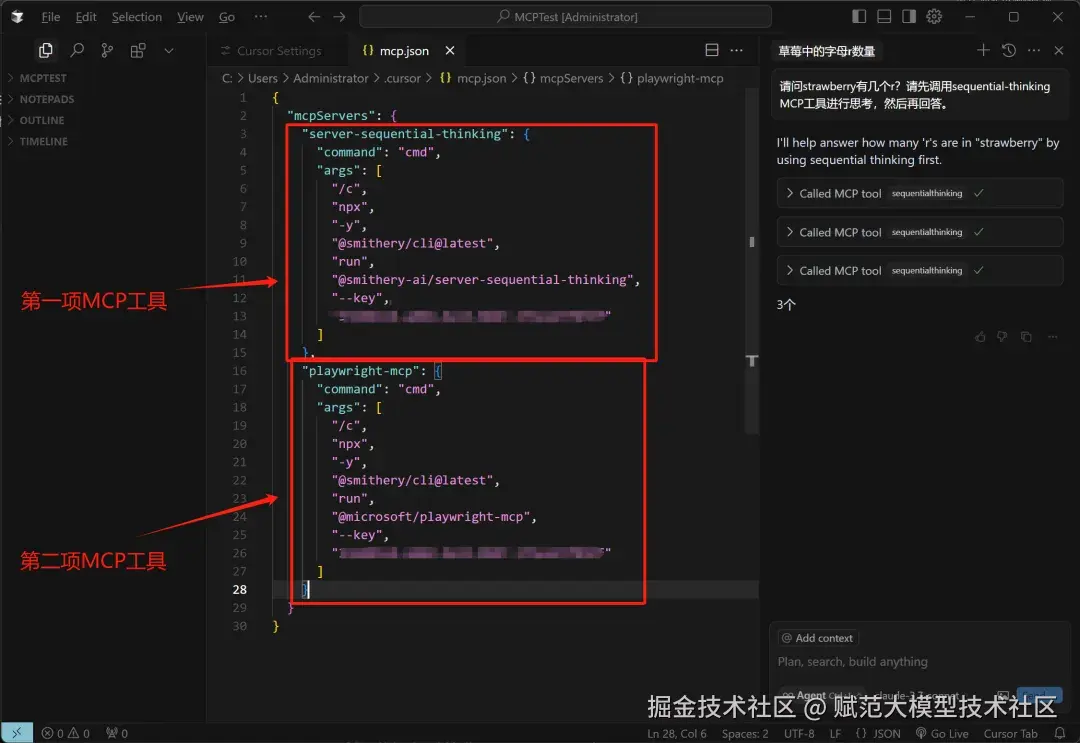Open the View menu
Screen dimensions: 1080x743
[190, 17]
